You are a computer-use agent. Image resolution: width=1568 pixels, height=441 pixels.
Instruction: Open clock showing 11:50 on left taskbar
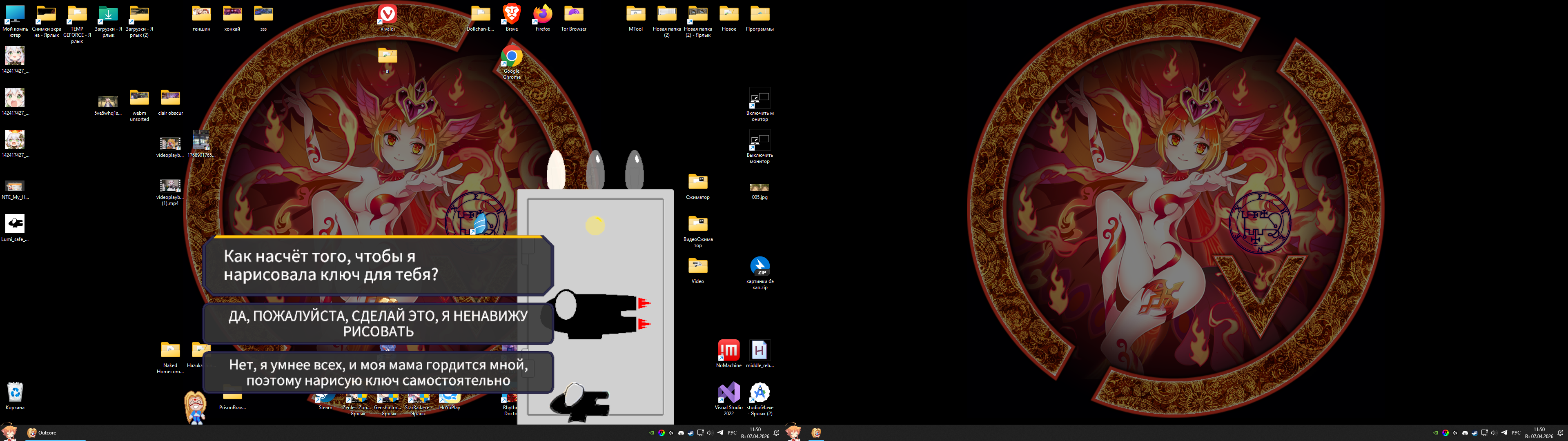[755, 433]
